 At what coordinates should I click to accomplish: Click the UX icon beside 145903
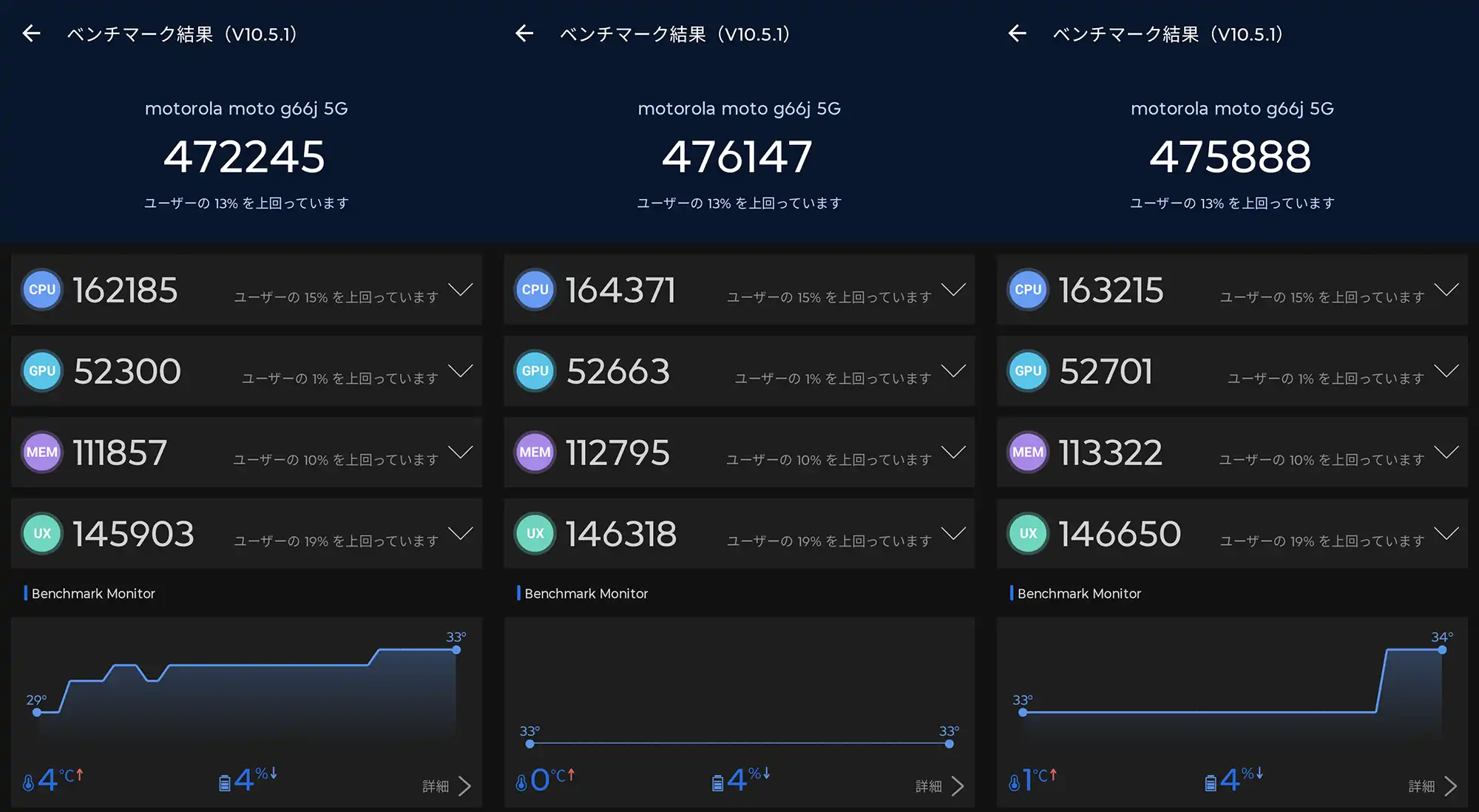42,534
